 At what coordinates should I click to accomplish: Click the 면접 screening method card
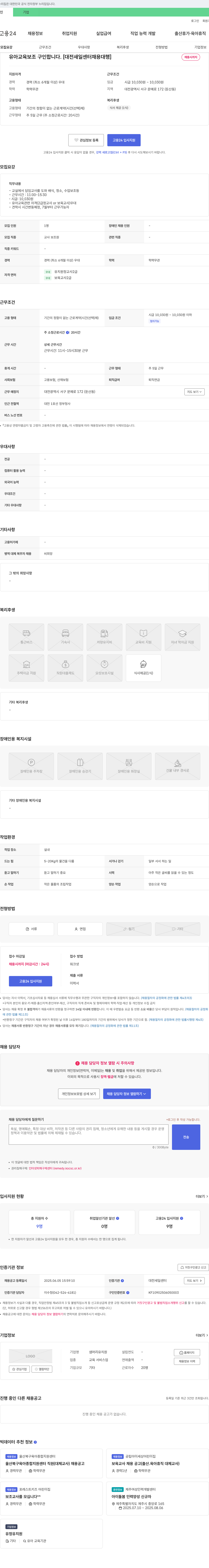pyautogui.click(x=80, y=929)
